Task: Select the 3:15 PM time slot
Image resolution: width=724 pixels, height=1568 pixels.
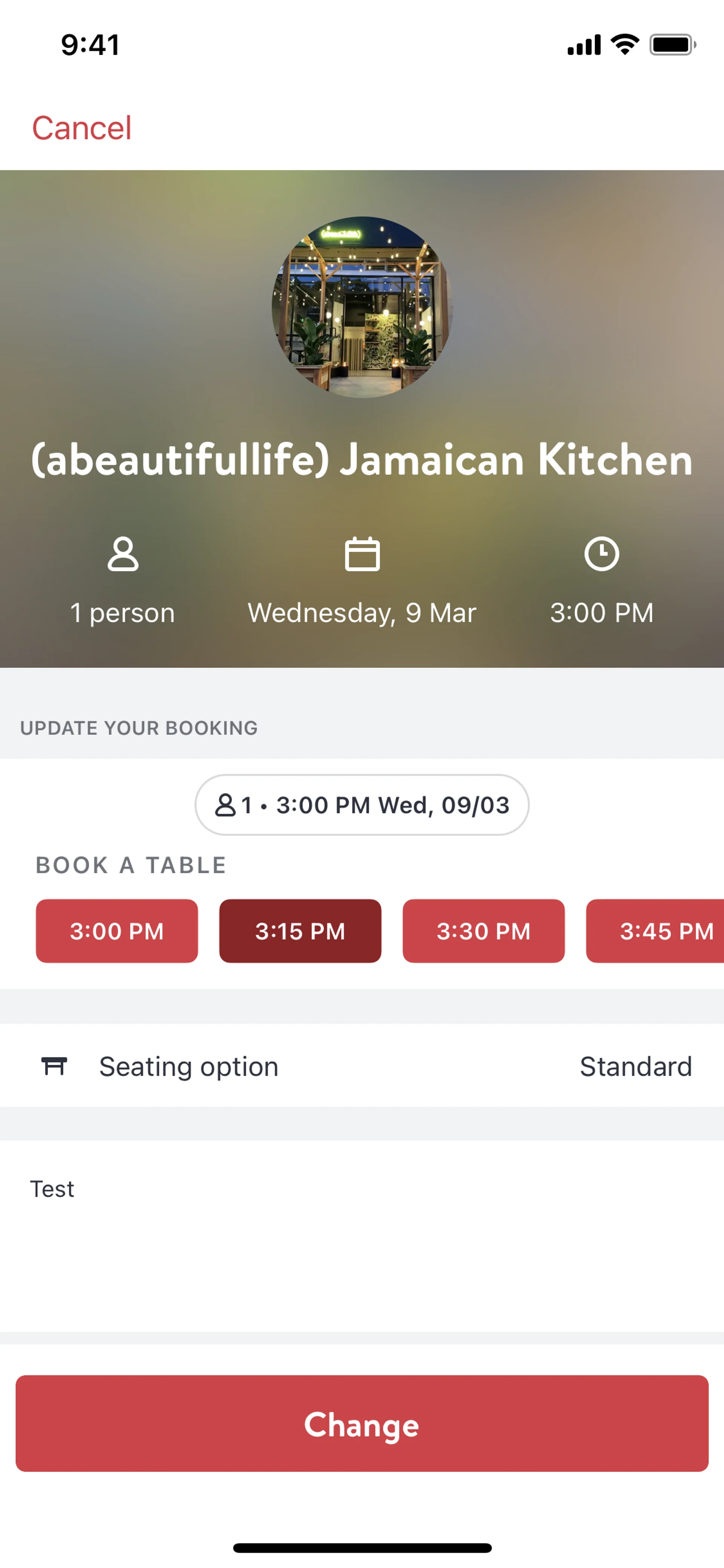Action: 300,931
